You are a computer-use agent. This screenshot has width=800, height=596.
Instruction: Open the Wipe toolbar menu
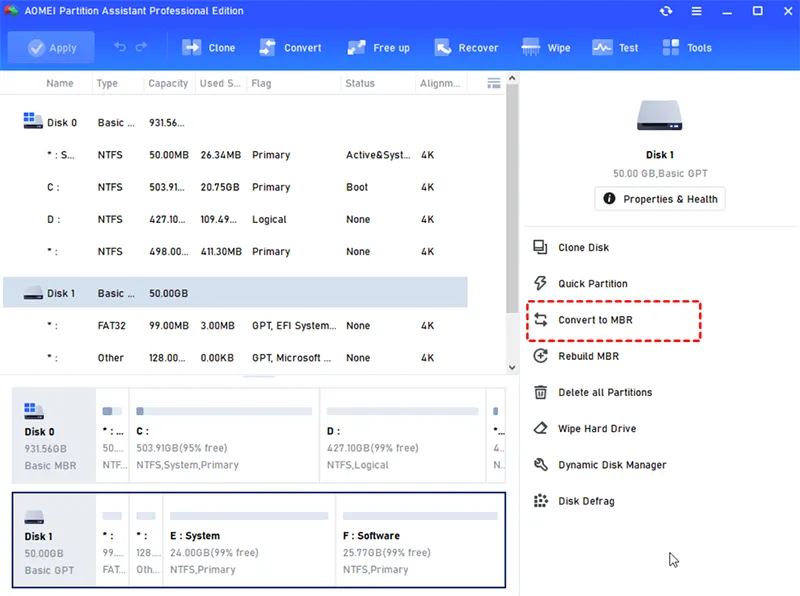546,47
